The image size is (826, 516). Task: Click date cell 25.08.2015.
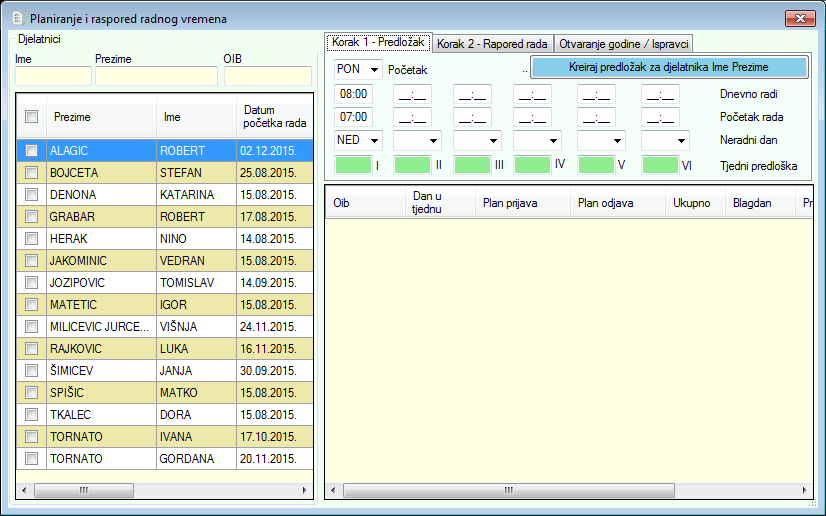(x=274, y=173)
